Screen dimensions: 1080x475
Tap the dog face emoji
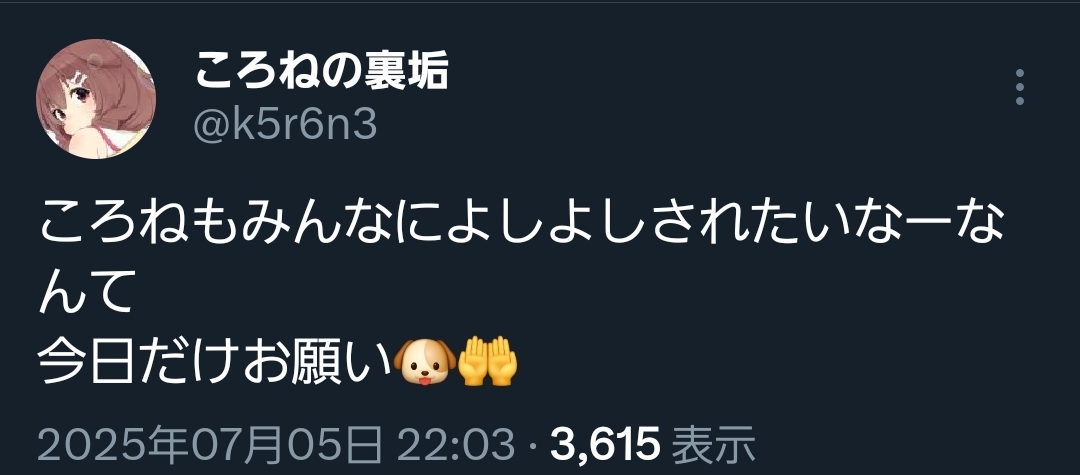pyautogui.click(x=425, y=361)
